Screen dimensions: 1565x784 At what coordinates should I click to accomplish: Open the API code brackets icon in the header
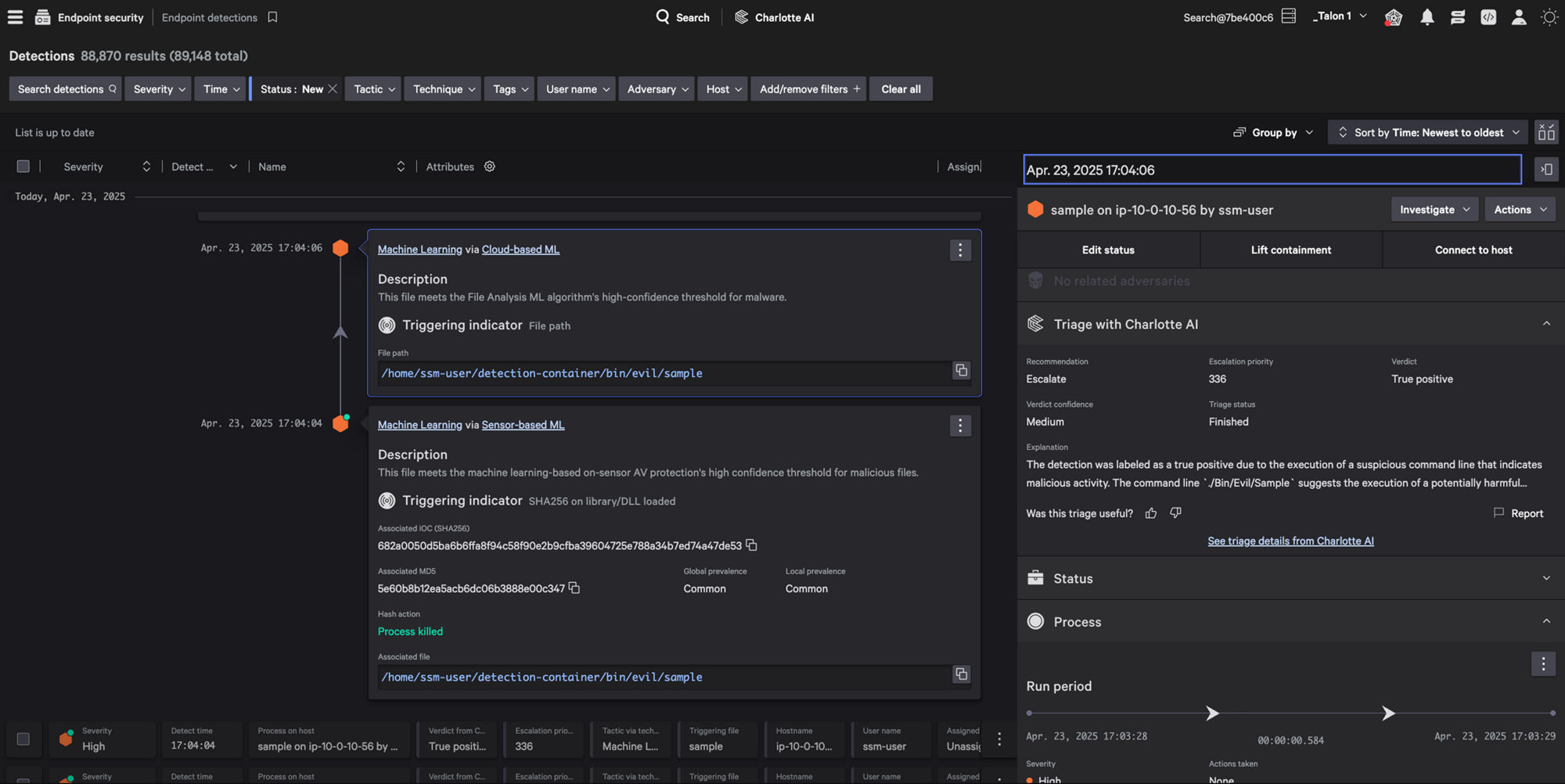(1488, 16)
